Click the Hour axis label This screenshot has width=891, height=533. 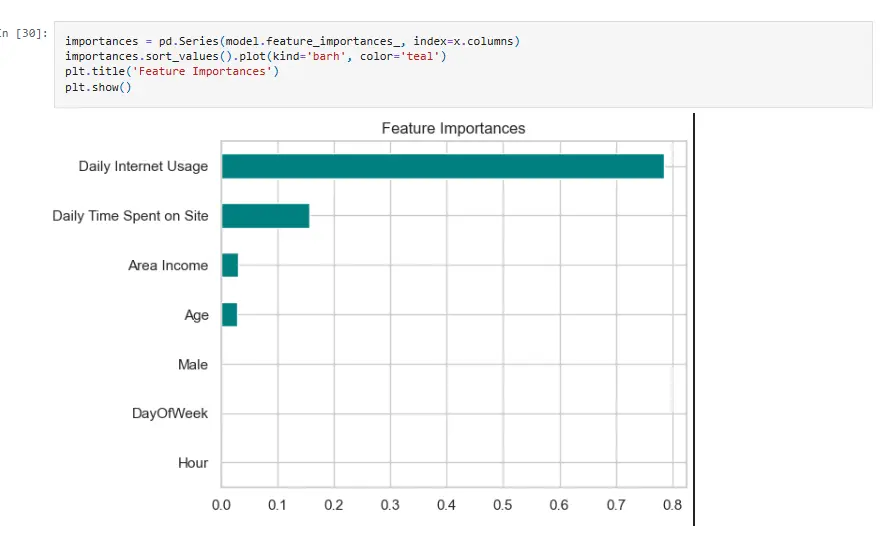pyautogui.click(x=192, y=463)
